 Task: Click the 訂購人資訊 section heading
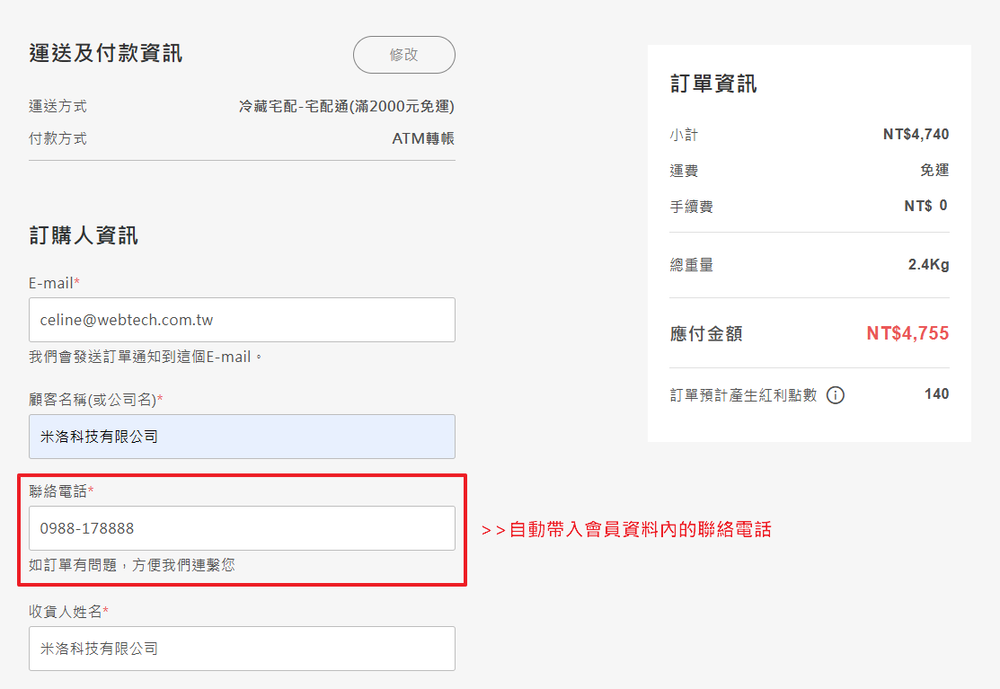click(x=84, y=236)
